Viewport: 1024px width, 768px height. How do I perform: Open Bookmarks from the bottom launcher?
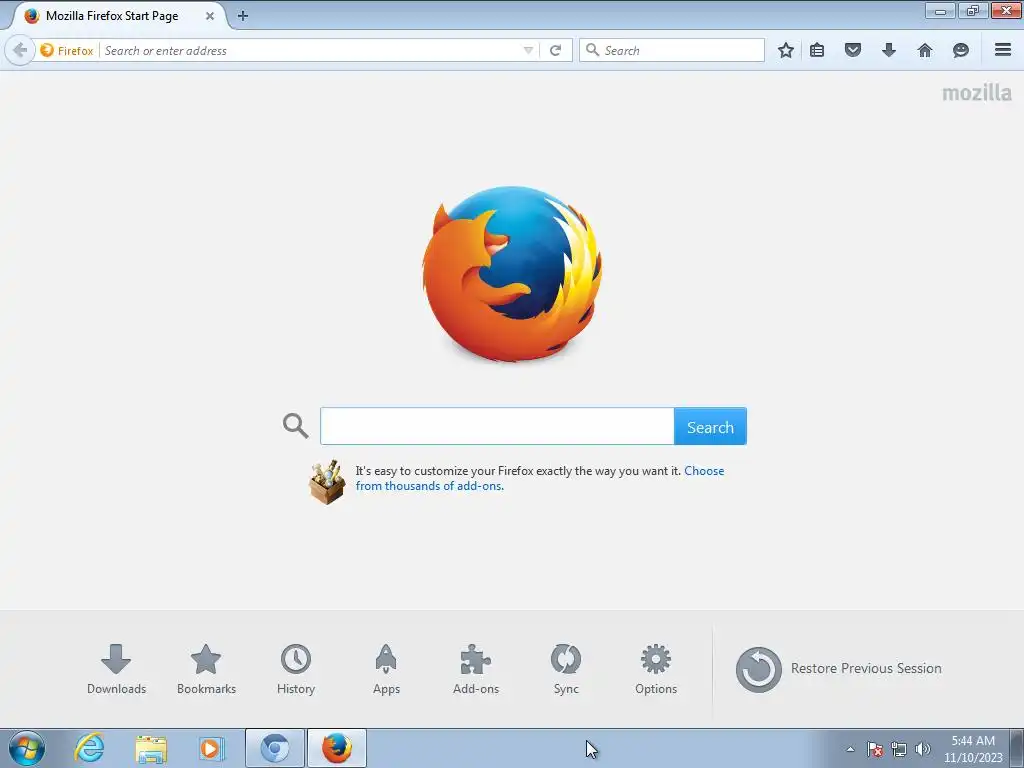tap(206, 669)
